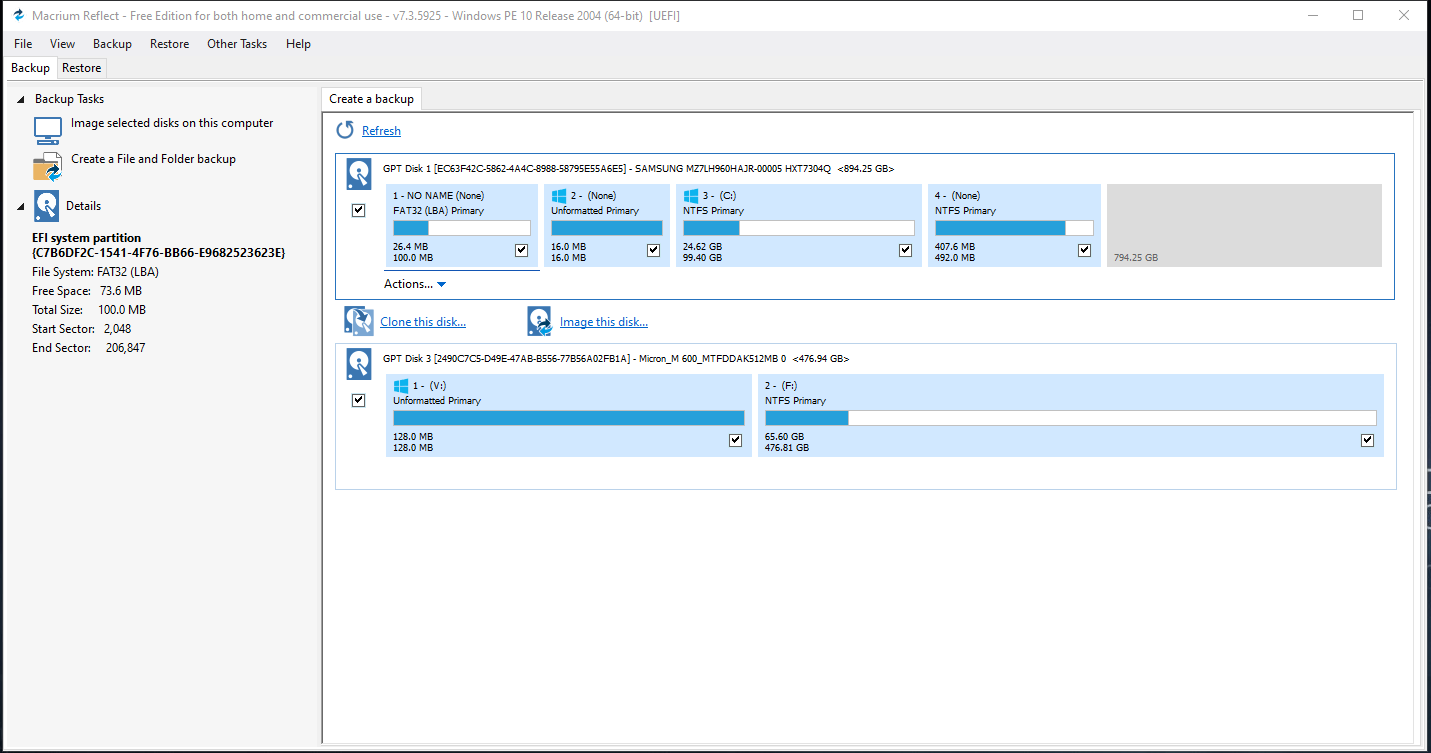Click the 'Start Sector: 2,048' detail
This screenshot has width=1431, height=753.
[x=82, y=329]
